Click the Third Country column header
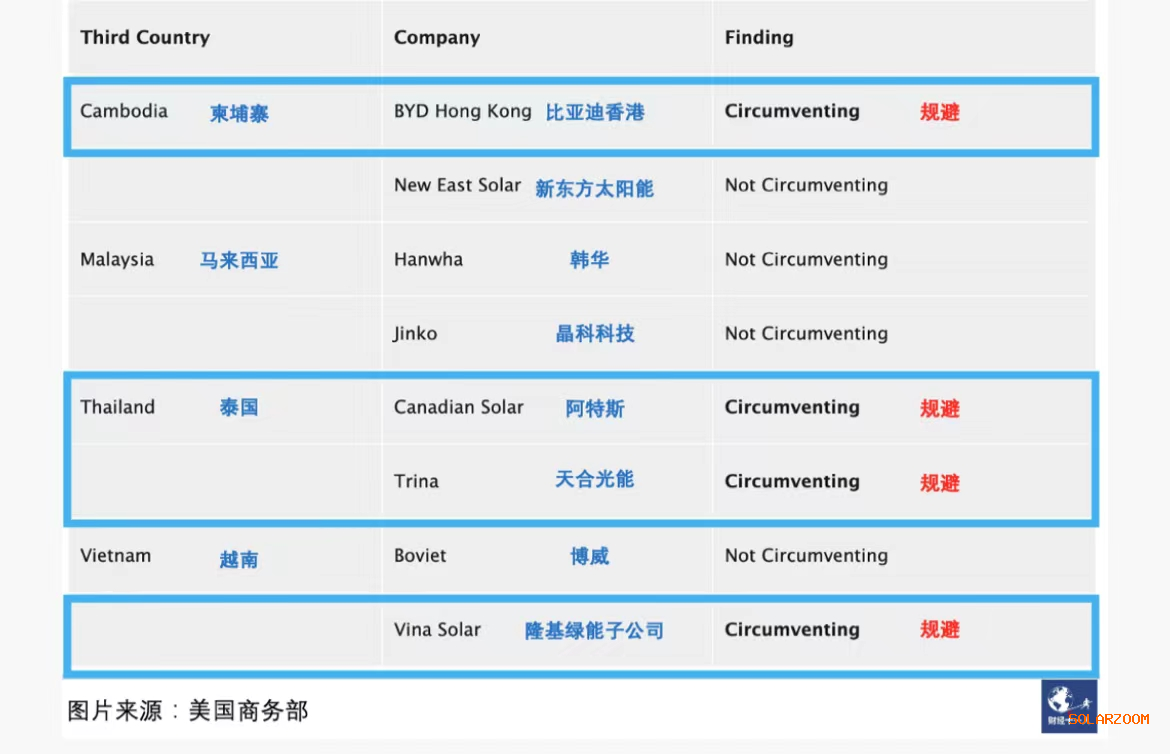 (x=145, y=38)
